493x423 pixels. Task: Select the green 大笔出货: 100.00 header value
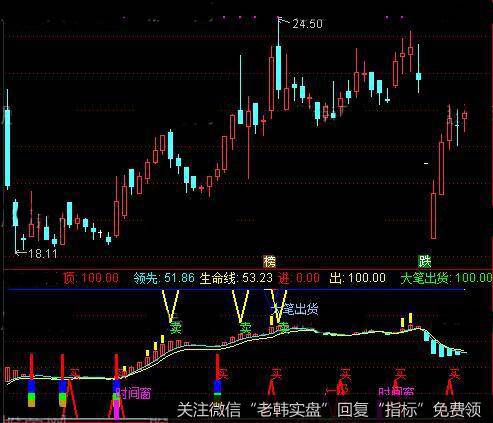pos(446,278)
